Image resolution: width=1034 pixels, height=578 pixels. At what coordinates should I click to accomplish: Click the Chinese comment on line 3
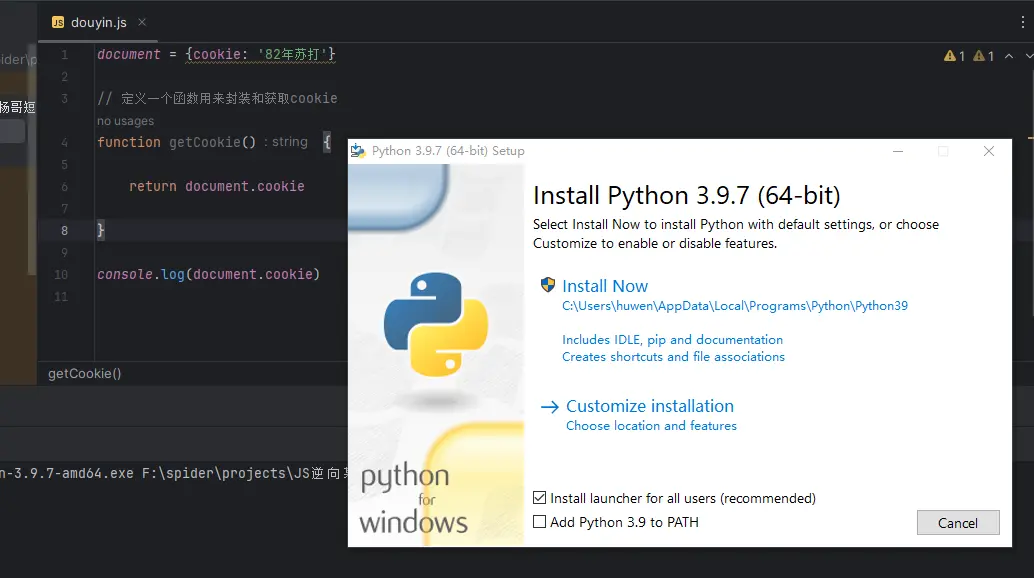point(217,98)
